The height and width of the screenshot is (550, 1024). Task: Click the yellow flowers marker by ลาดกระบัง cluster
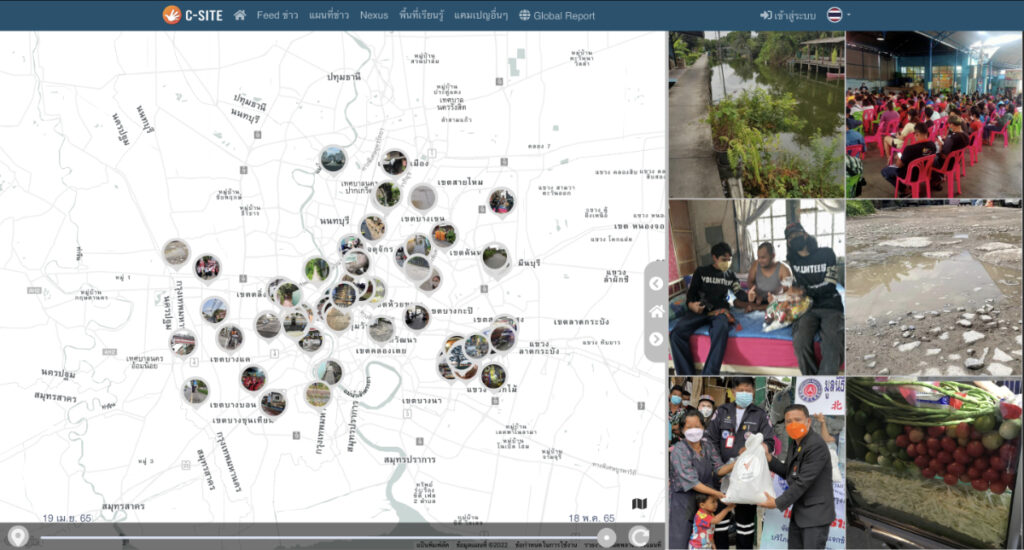[493, 377]
